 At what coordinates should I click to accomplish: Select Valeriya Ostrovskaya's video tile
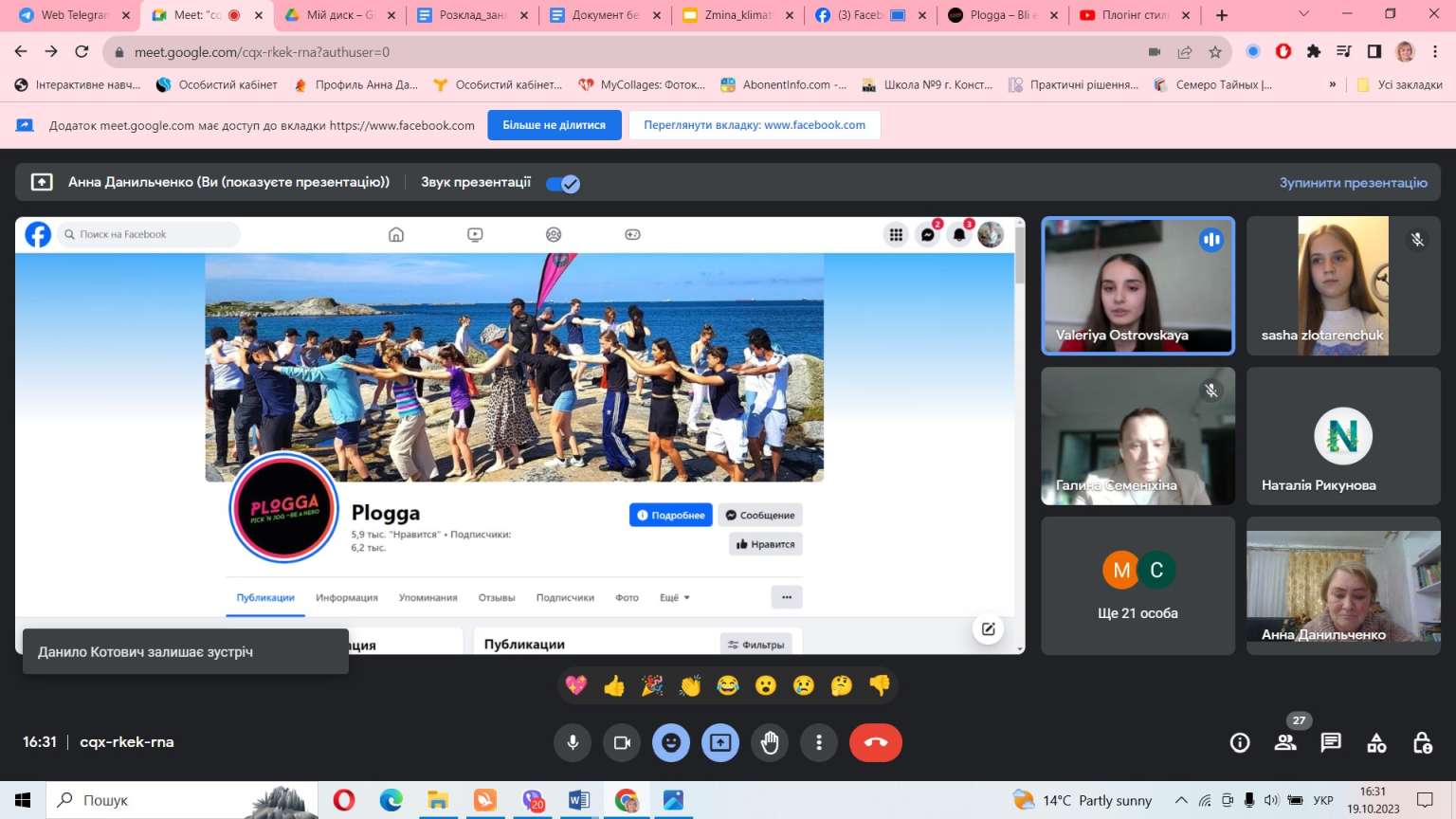pyautogui.click(x=1137, y=285)
